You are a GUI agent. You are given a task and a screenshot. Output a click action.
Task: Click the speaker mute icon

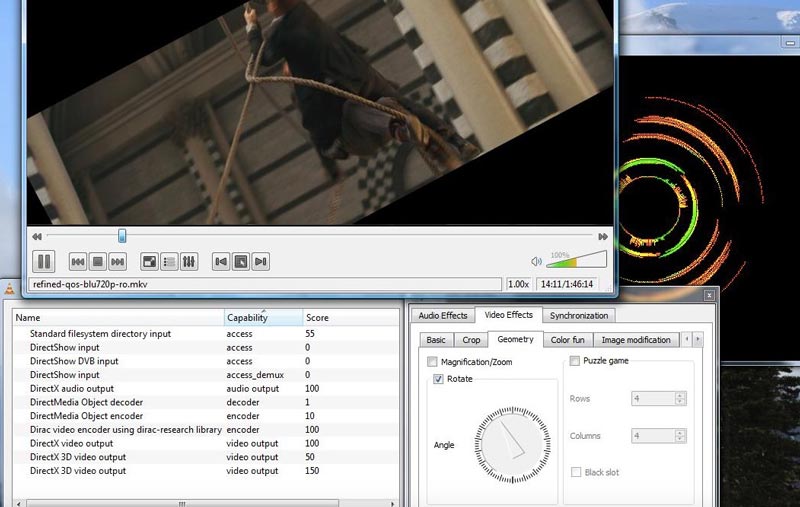click(537, 263)
